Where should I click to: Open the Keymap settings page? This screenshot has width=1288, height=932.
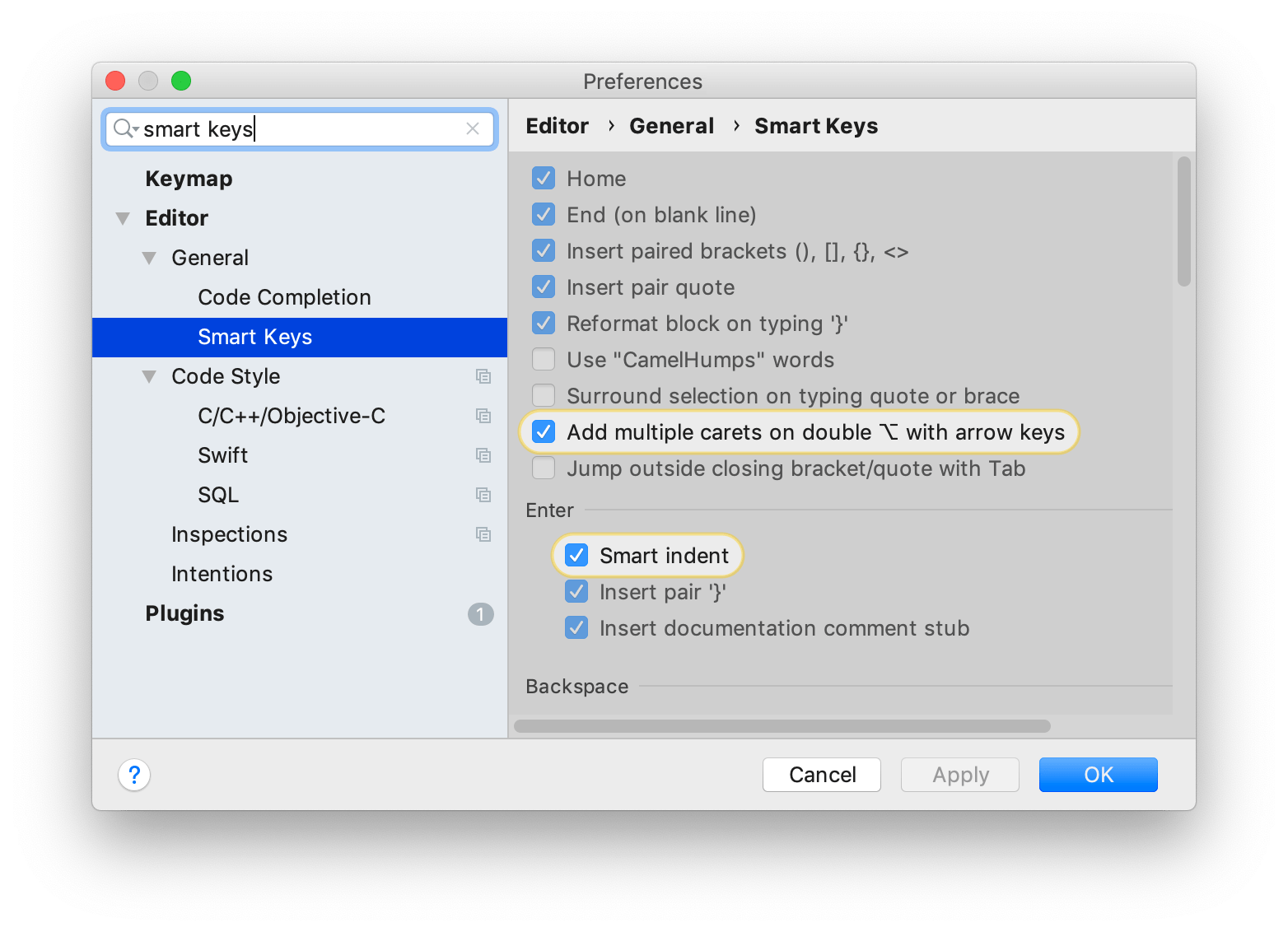click(189, 179)
